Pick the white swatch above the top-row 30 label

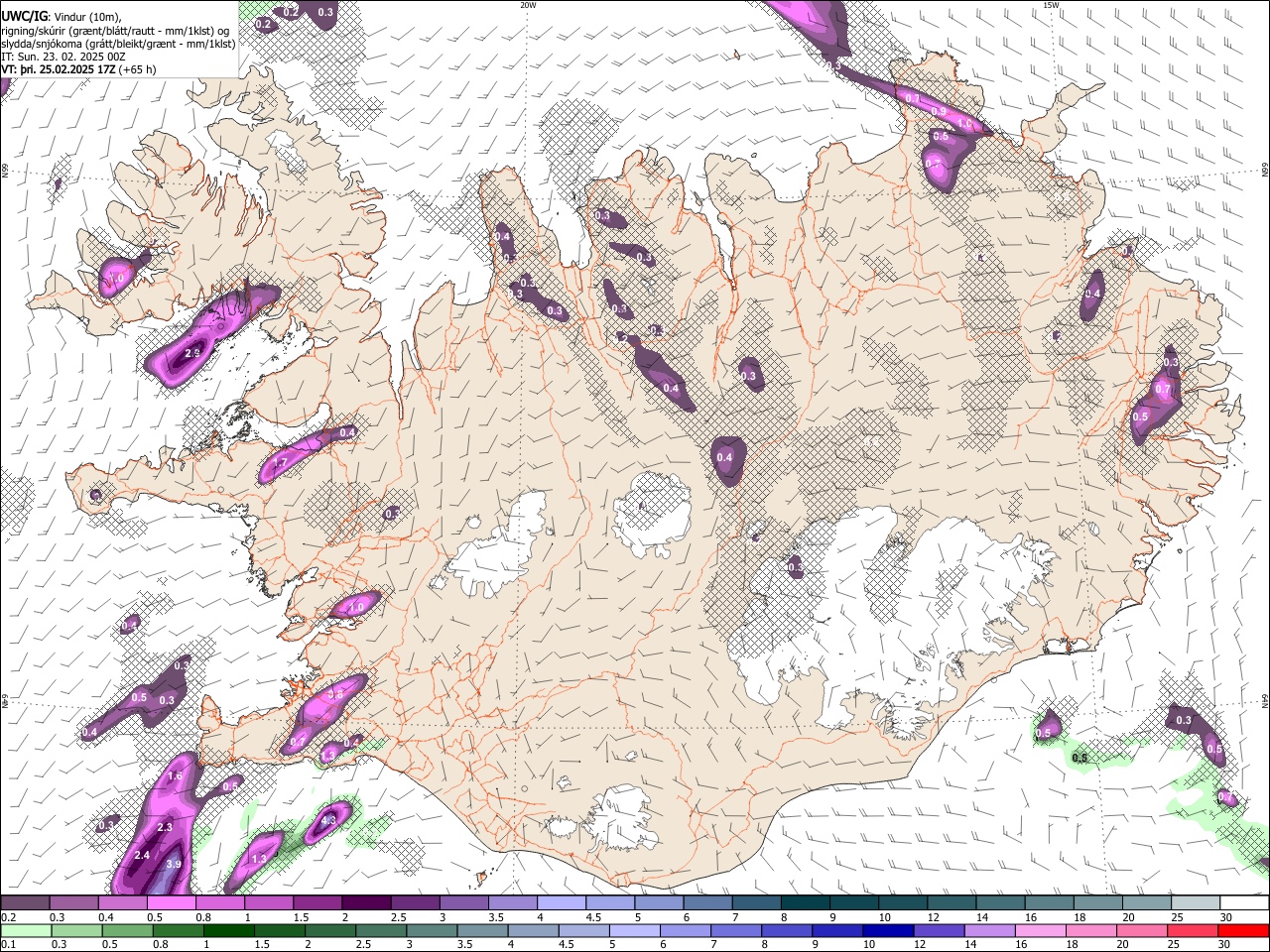(x=1243, y=903)
